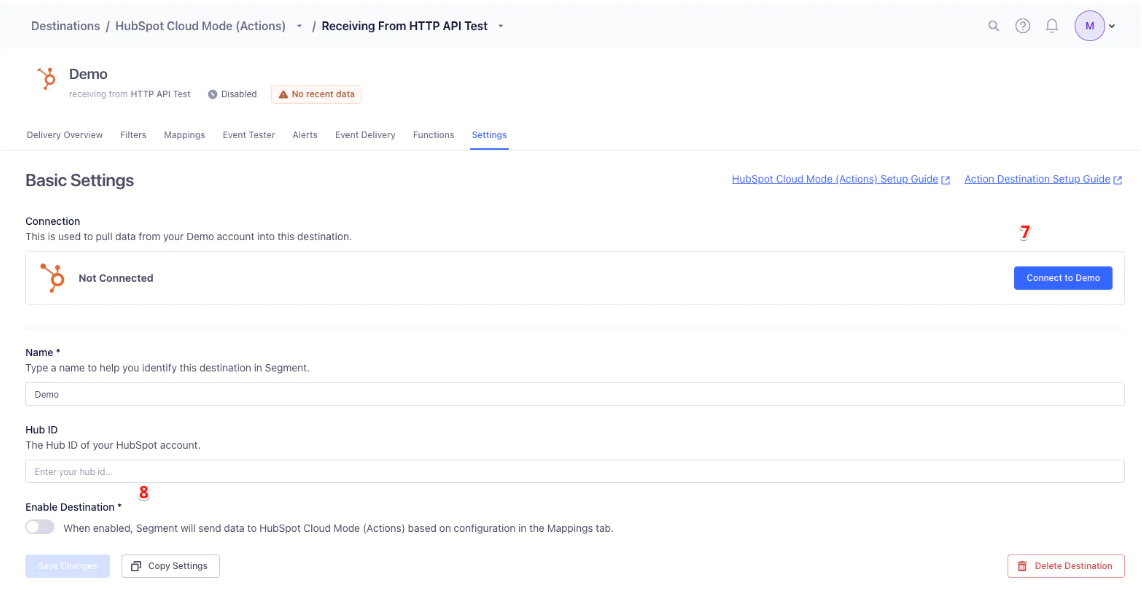Select the Name field containing Demo
Image resolution: width=1142 pixels, height=590 pixels.
coord(400,393)
